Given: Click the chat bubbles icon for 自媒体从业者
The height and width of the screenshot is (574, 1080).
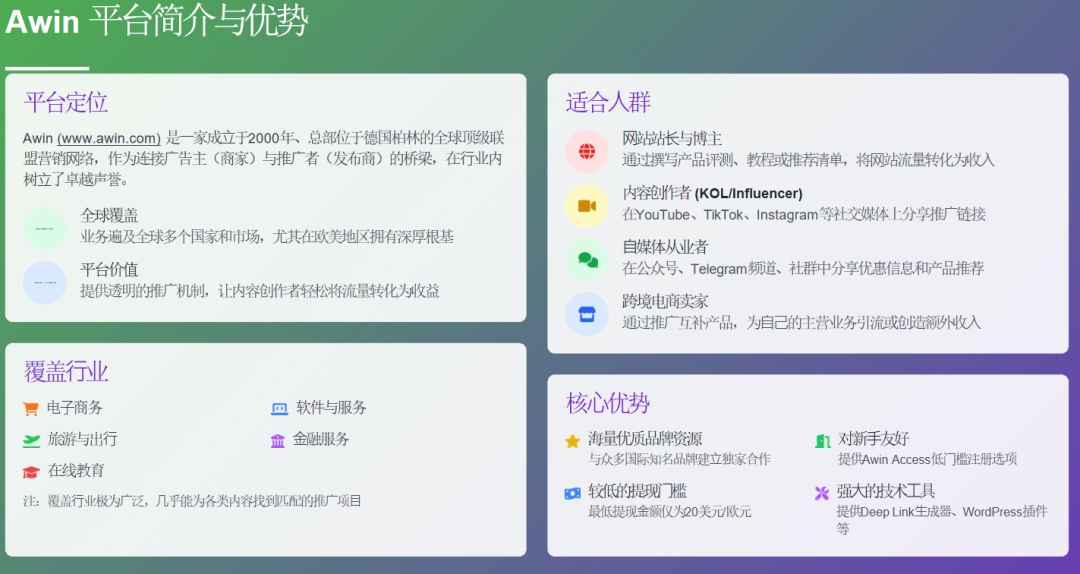Looking at the screenshot, I should tap(587, 260).
